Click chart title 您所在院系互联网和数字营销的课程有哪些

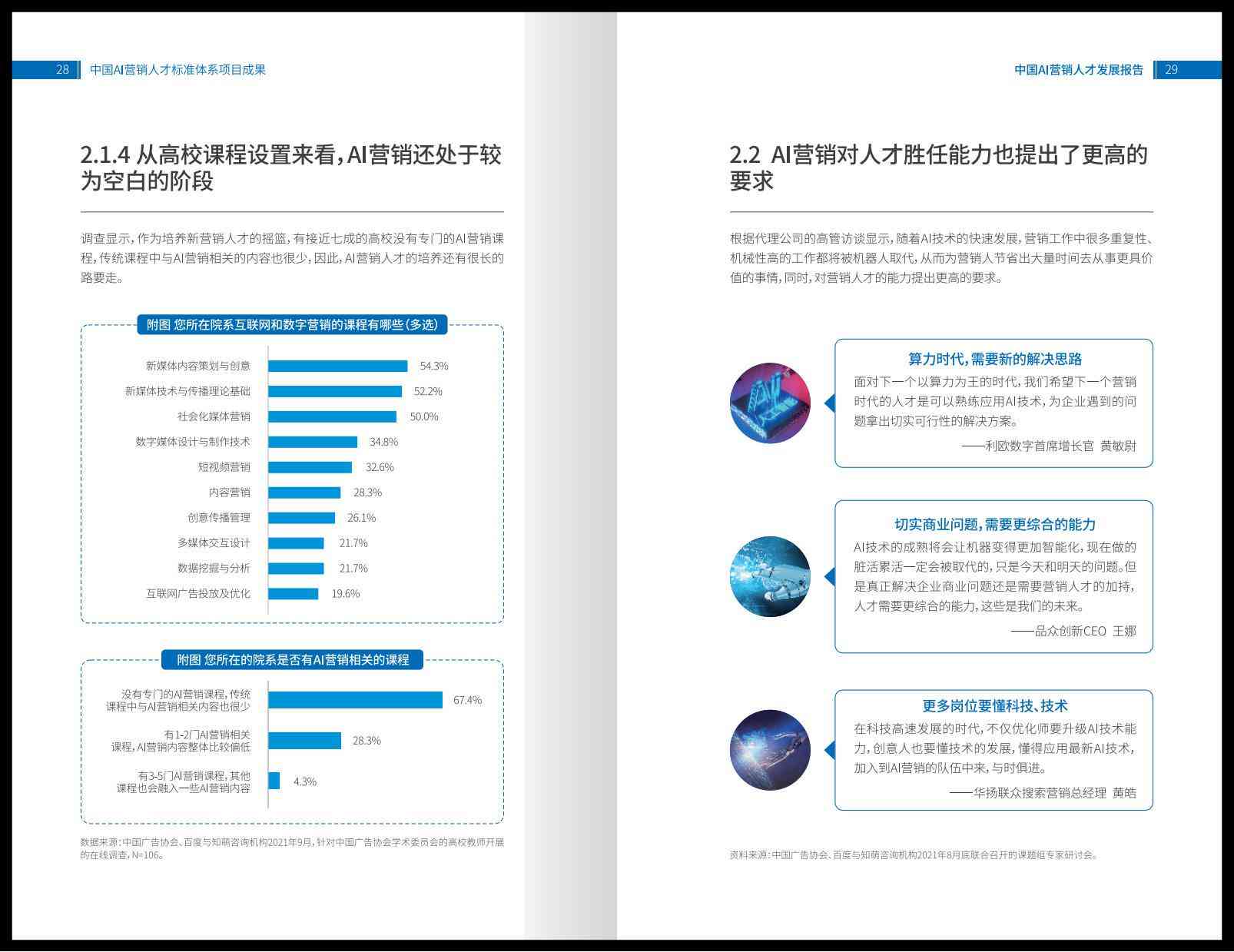pos(292,324)
